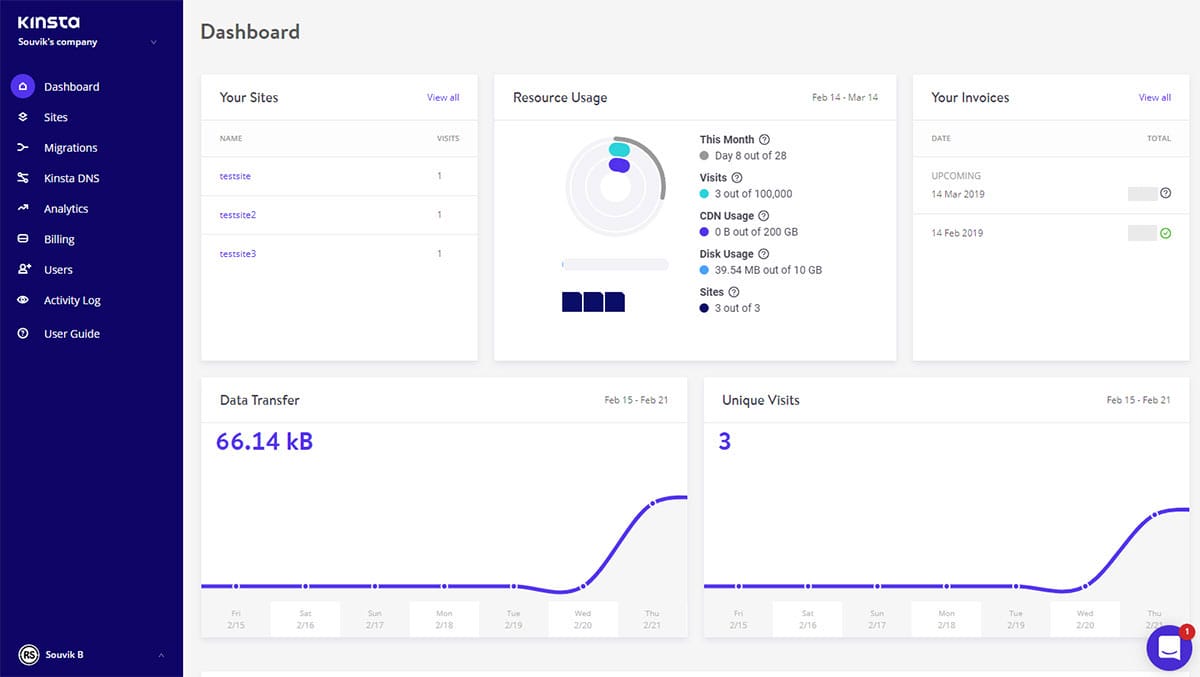Click View all in Your Sites
The width and height of the screenshot is (1200, 677).
click(443, 98)
